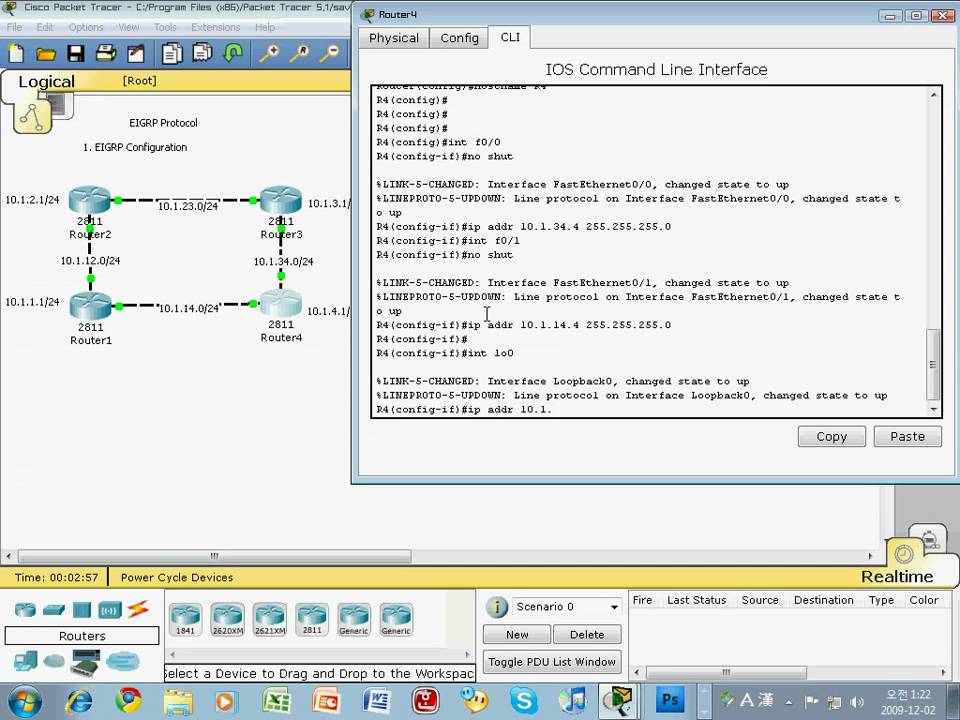Select the End Devices category icon

coord(26,661)
